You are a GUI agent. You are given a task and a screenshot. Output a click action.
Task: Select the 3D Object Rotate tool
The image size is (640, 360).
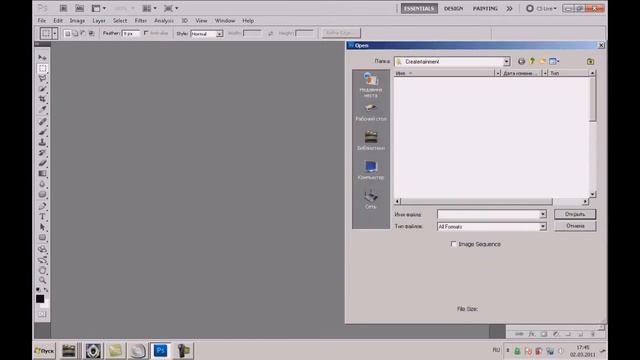coord(42,249)
